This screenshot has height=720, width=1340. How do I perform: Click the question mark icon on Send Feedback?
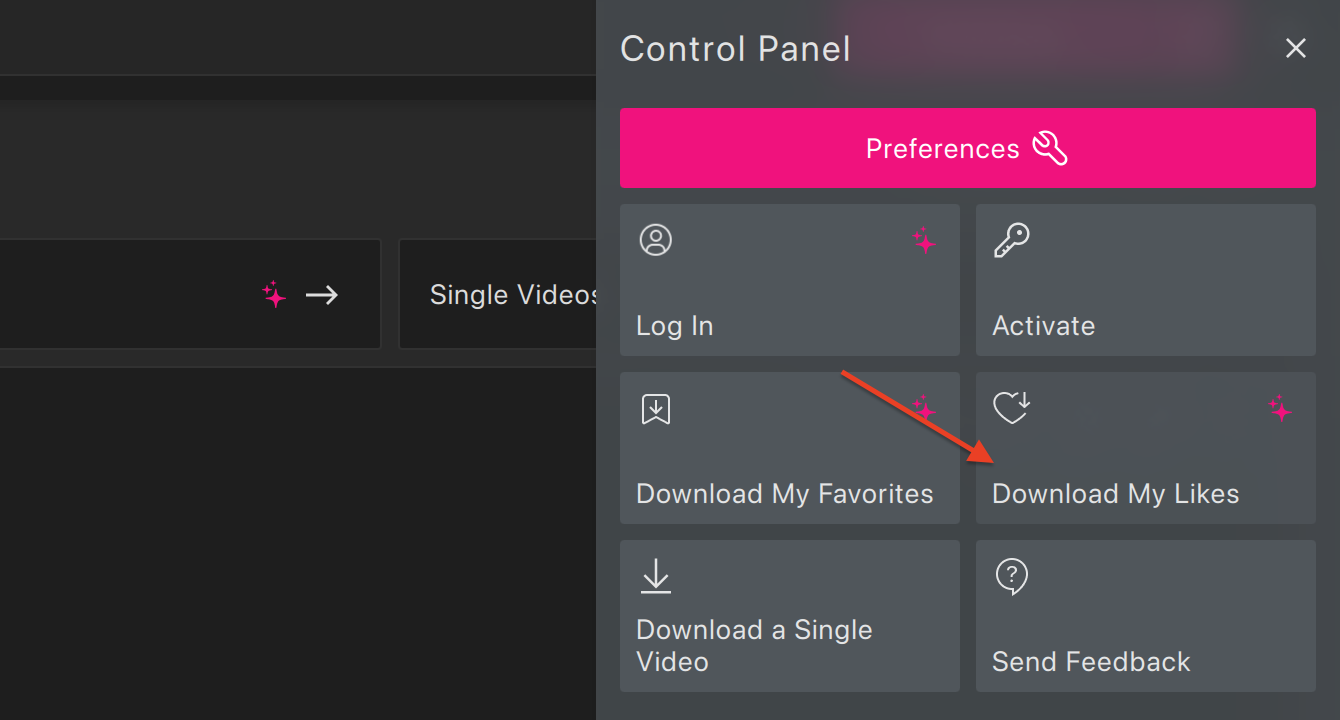[x=1011, y=576]
